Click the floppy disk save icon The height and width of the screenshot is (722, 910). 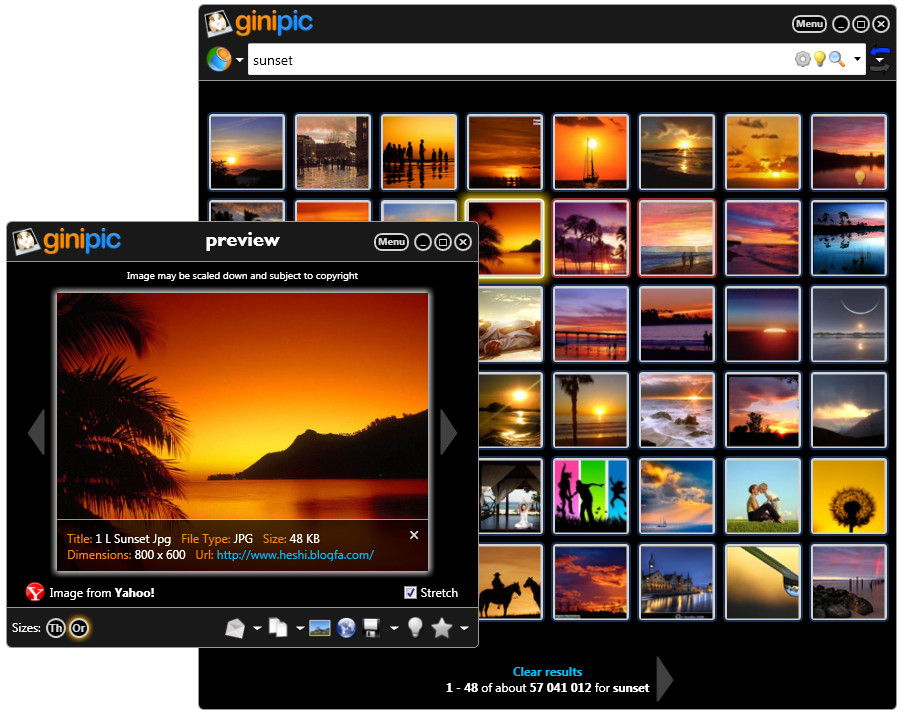371,627
